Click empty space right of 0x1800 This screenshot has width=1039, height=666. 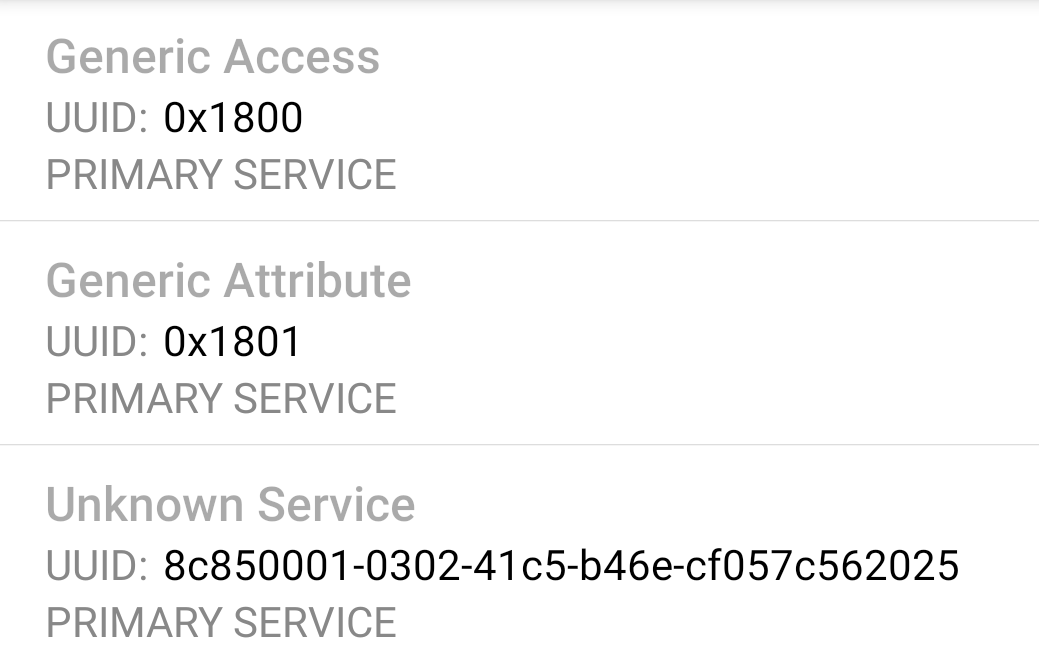(x=650, y=118)
